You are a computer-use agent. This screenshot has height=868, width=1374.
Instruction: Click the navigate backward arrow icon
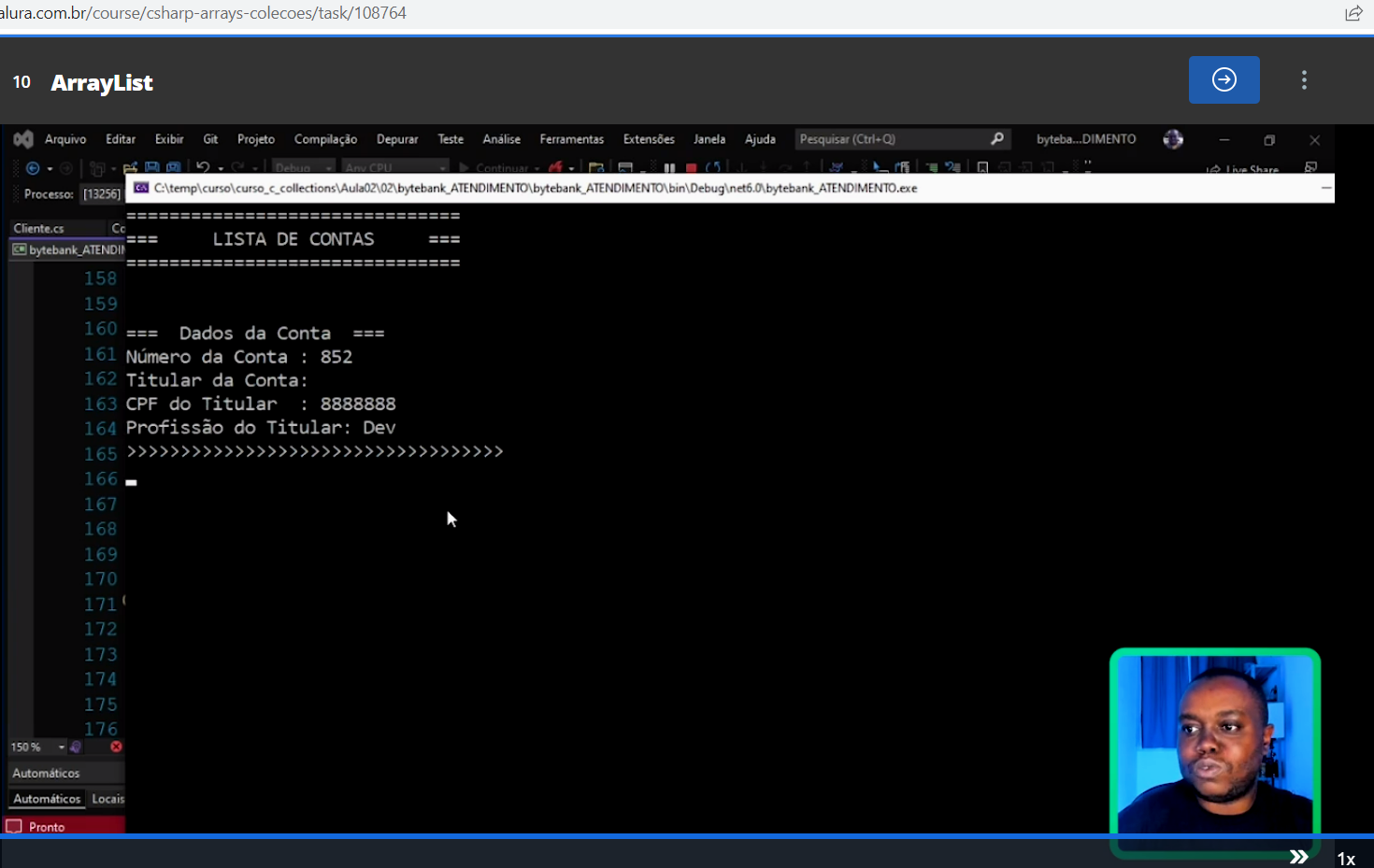pyautogui.click(x=33, y=168)
